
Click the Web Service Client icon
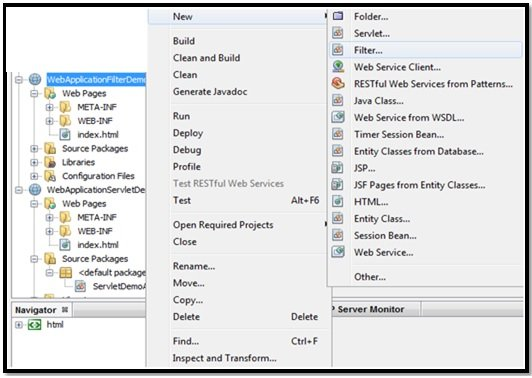click(338, 67)
